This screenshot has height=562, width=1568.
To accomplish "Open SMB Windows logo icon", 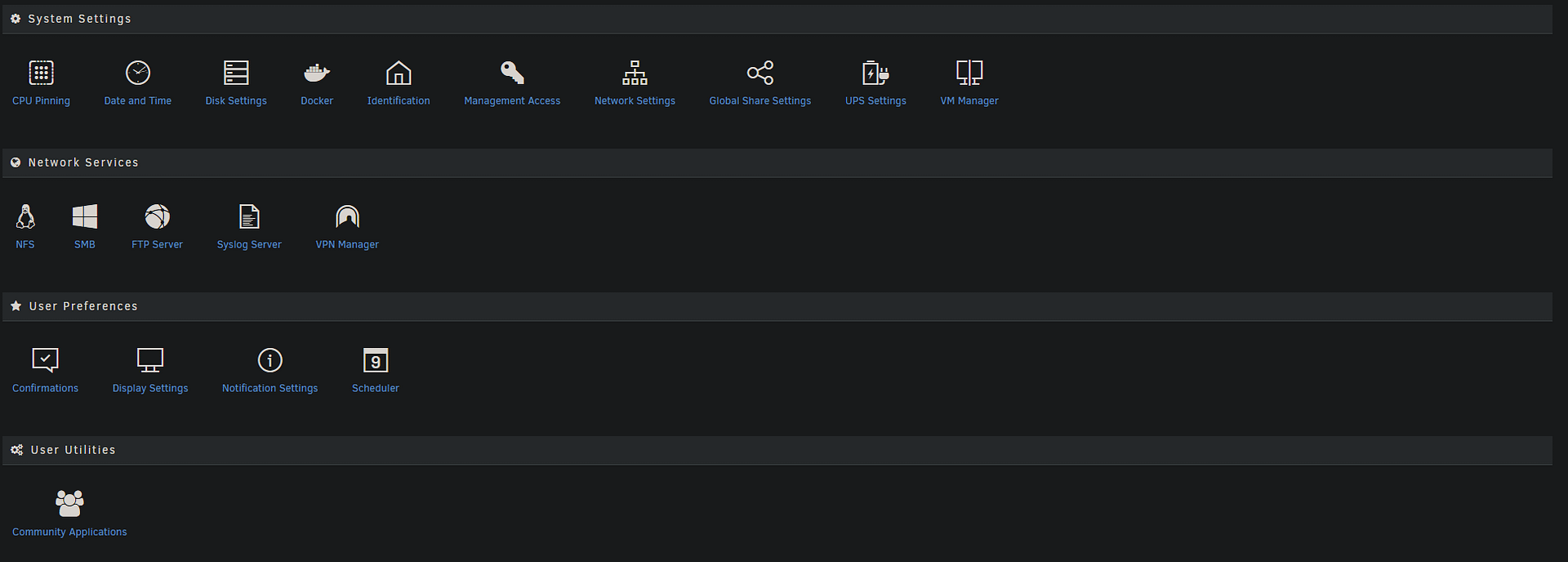I will click(85, 216).
